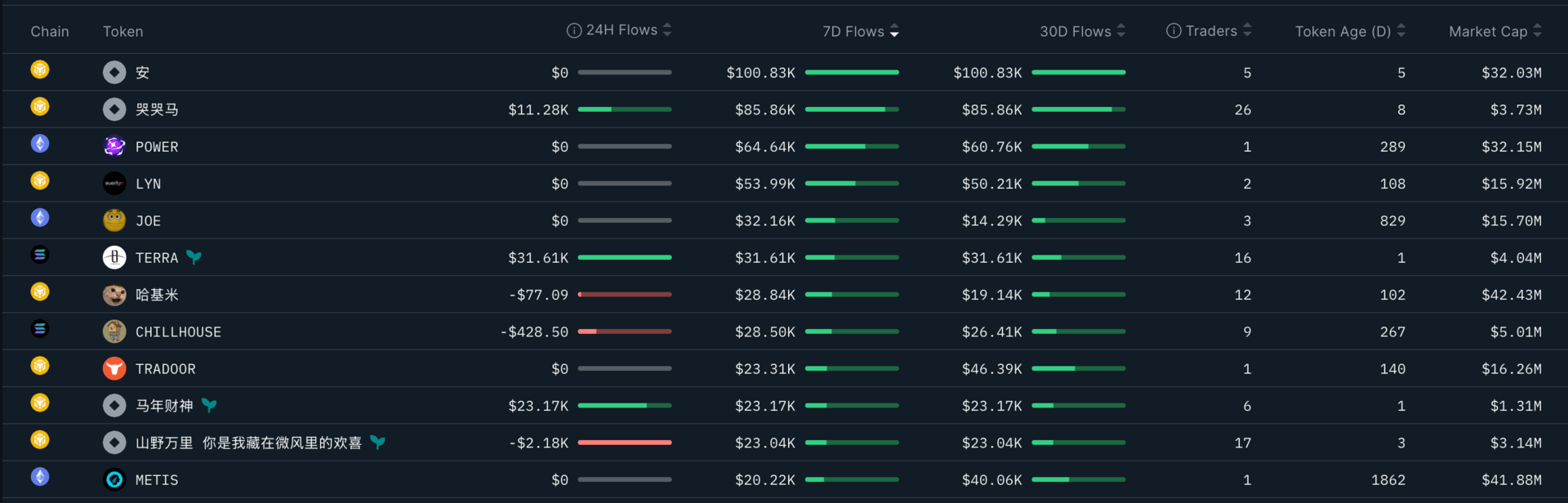
Task: Sort table by Traders column
Action: point(1247,30)
